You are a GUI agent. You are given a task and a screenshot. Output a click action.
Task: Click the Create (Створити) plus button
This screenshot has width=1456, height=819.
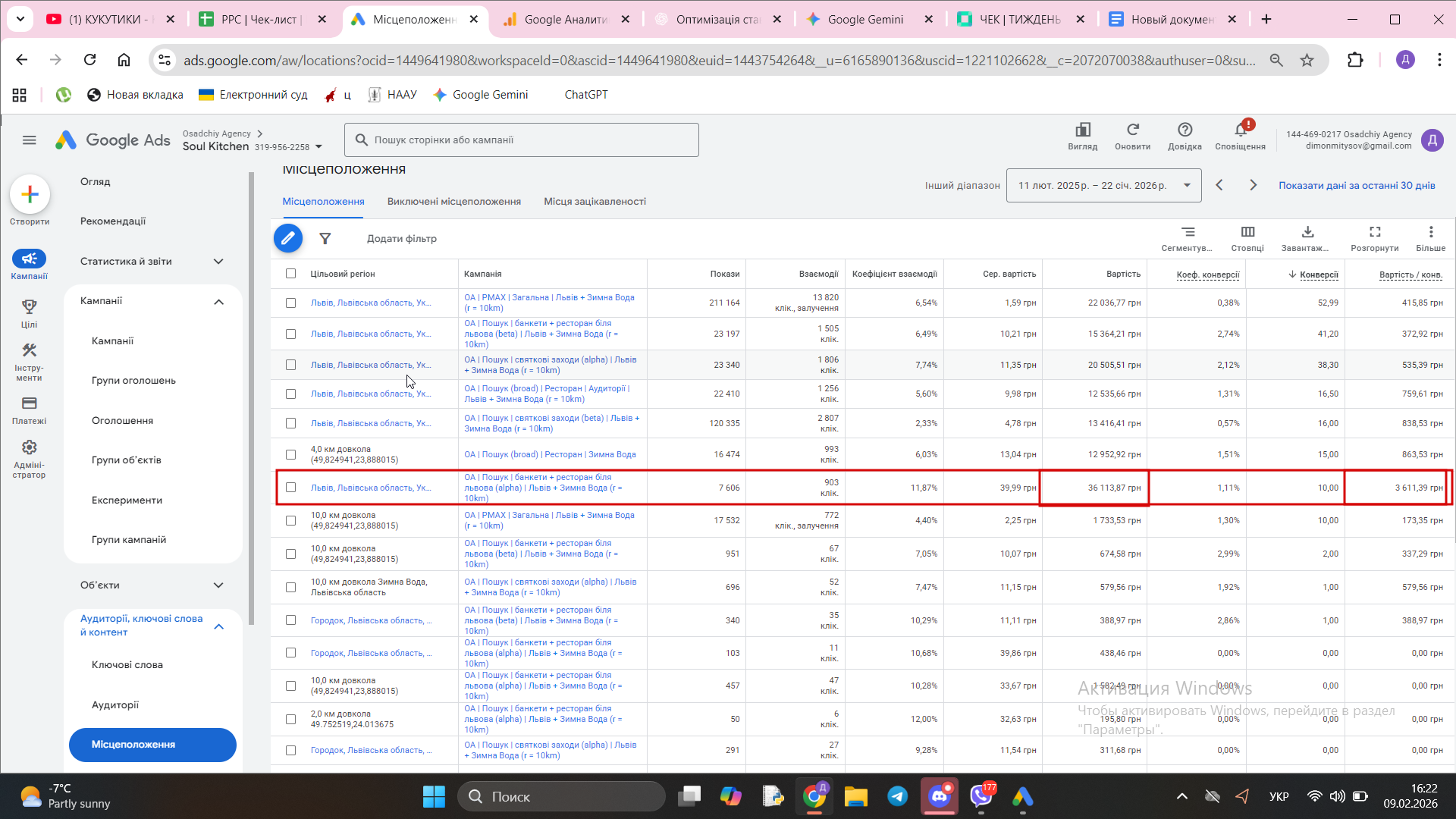tap(30, 195)
